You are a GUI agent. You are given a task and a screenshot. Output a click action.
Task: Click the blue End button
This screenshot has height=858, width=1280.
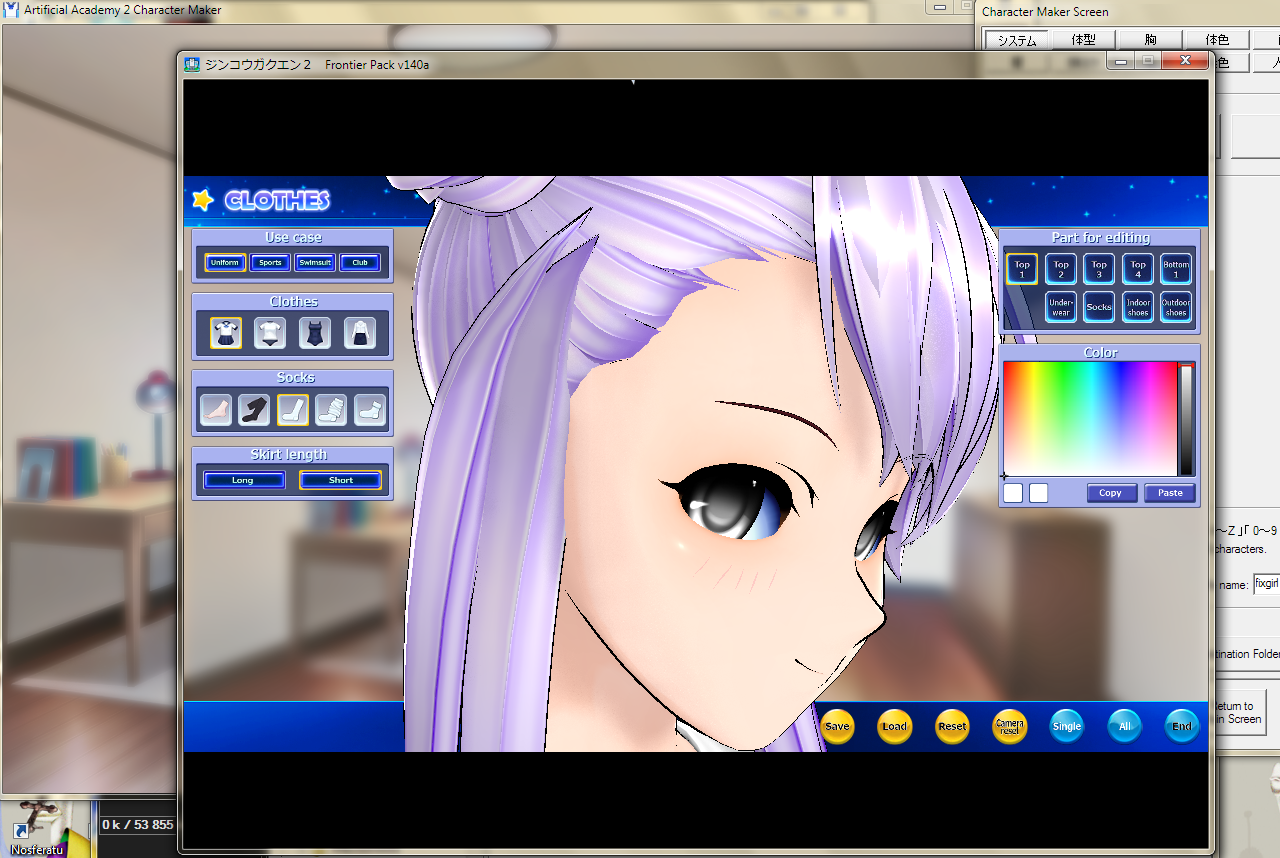coord(1182,726)
